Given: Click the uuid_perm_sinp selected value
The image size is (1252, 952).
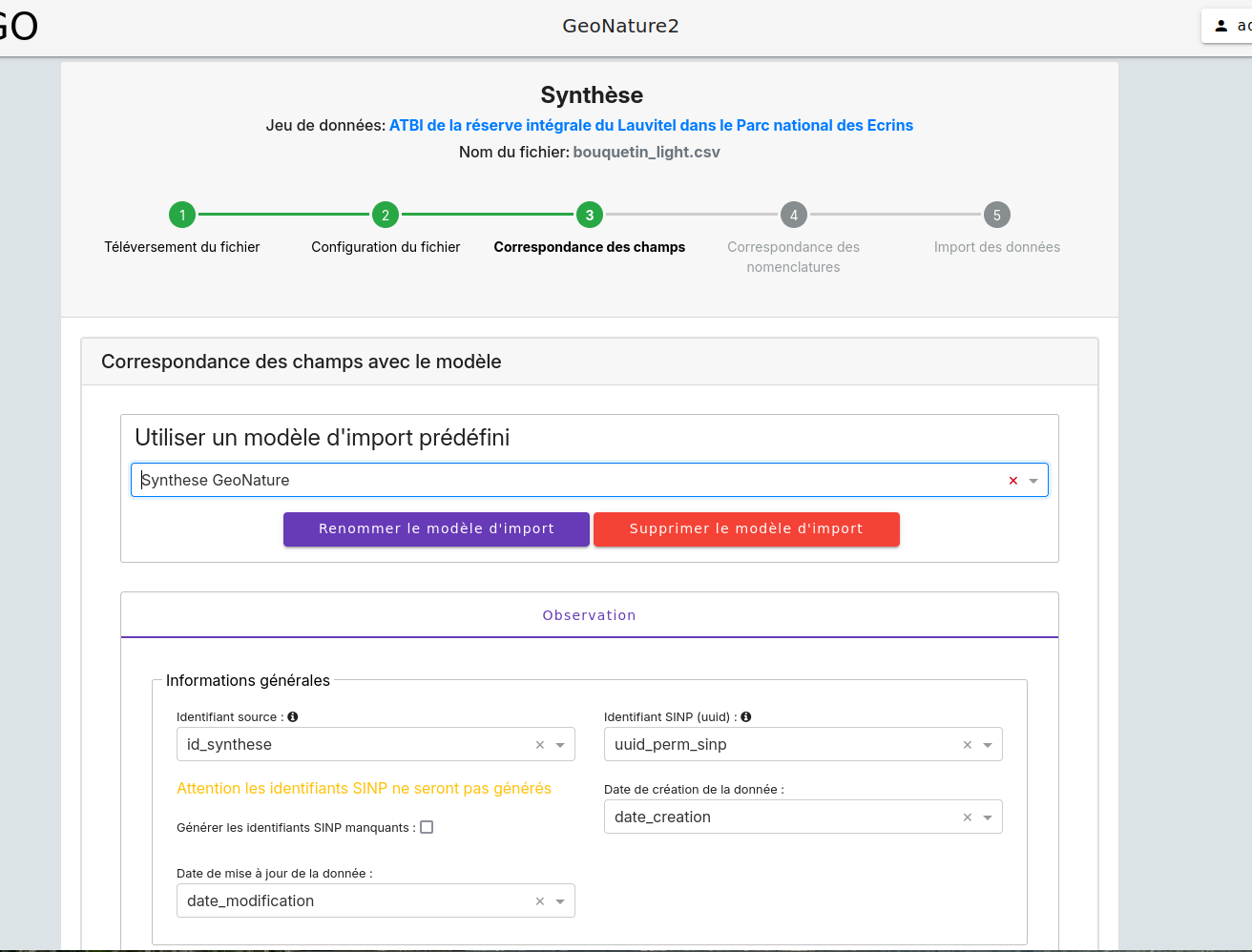Looking at the screenshot, I should 671,744.
